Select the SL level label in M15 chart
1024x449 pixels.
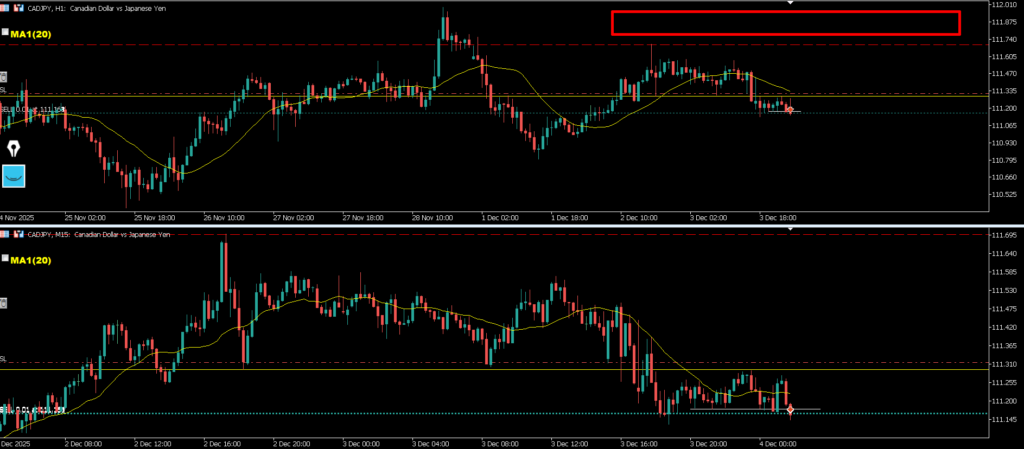[x=4, y=358]
